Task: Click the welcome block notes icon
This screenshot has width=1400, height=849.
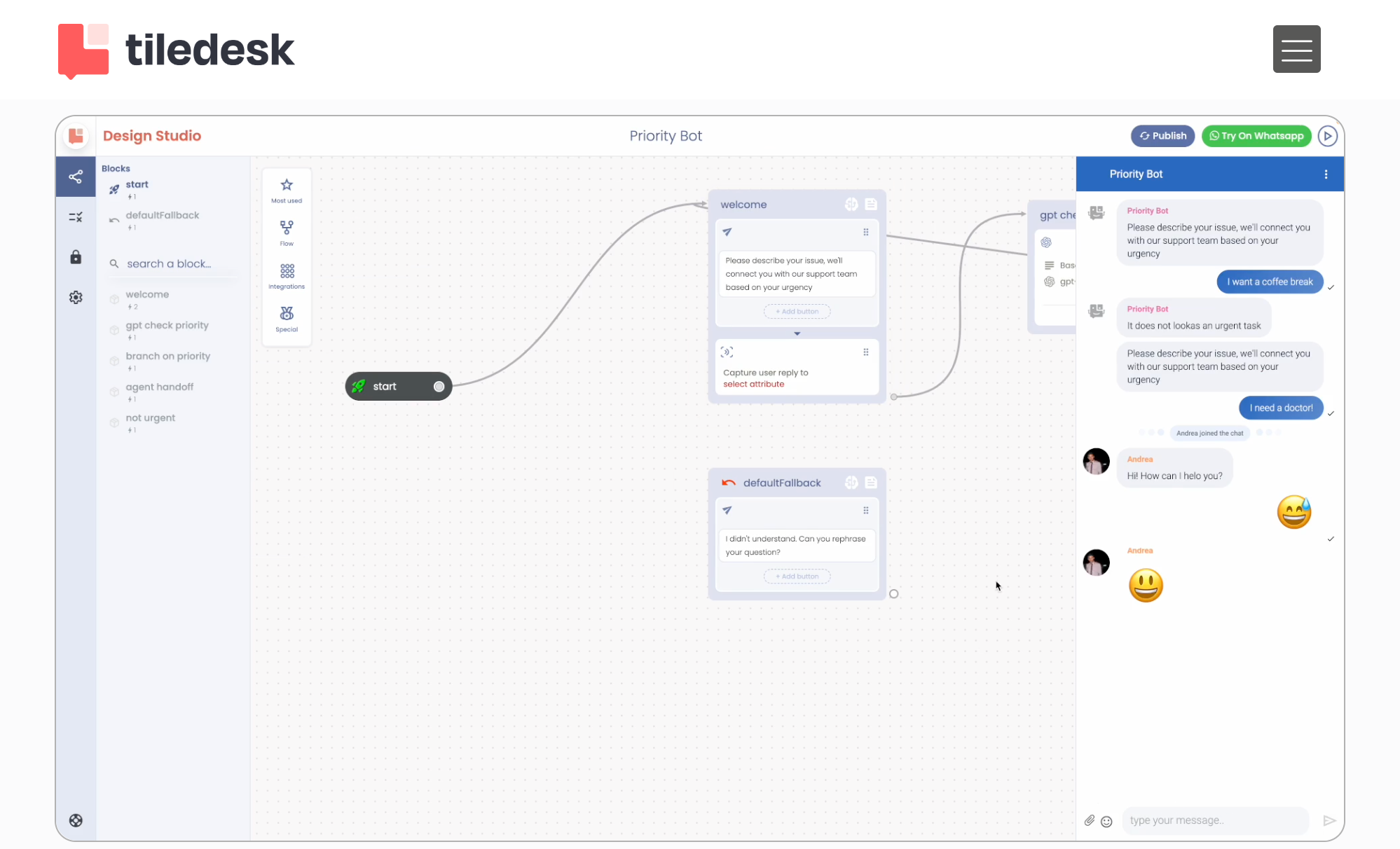Action: tap(871, 204)
